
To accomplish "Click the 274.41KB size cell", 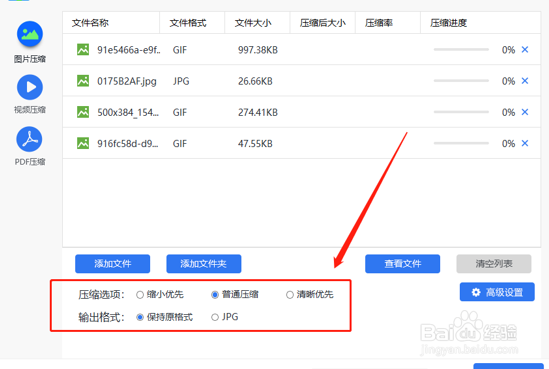I will click(258, 112).
